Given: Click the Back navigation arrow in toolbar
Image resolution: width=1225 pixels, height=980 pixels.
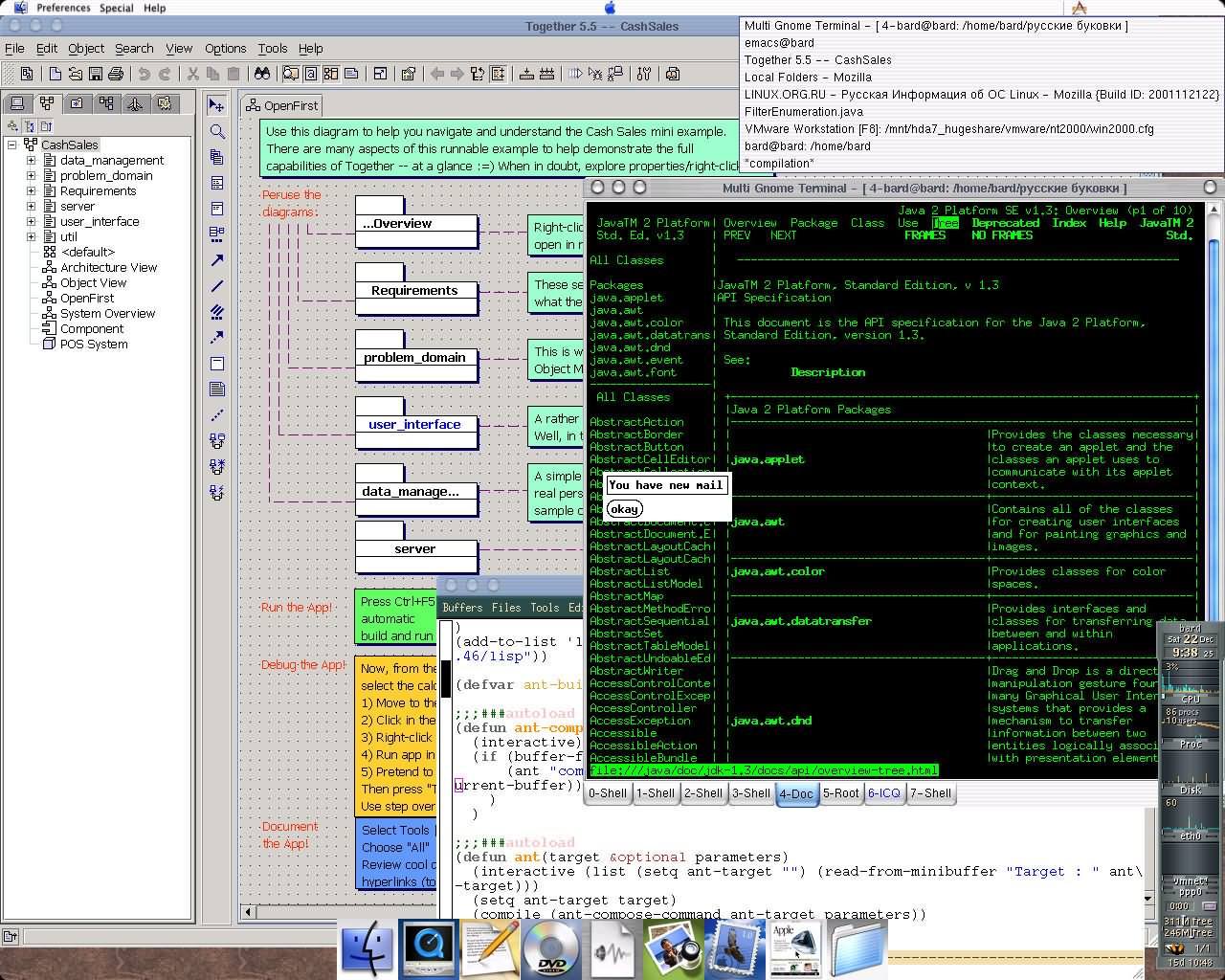Looking at the screenshot, I should click(x=437, y=74).
